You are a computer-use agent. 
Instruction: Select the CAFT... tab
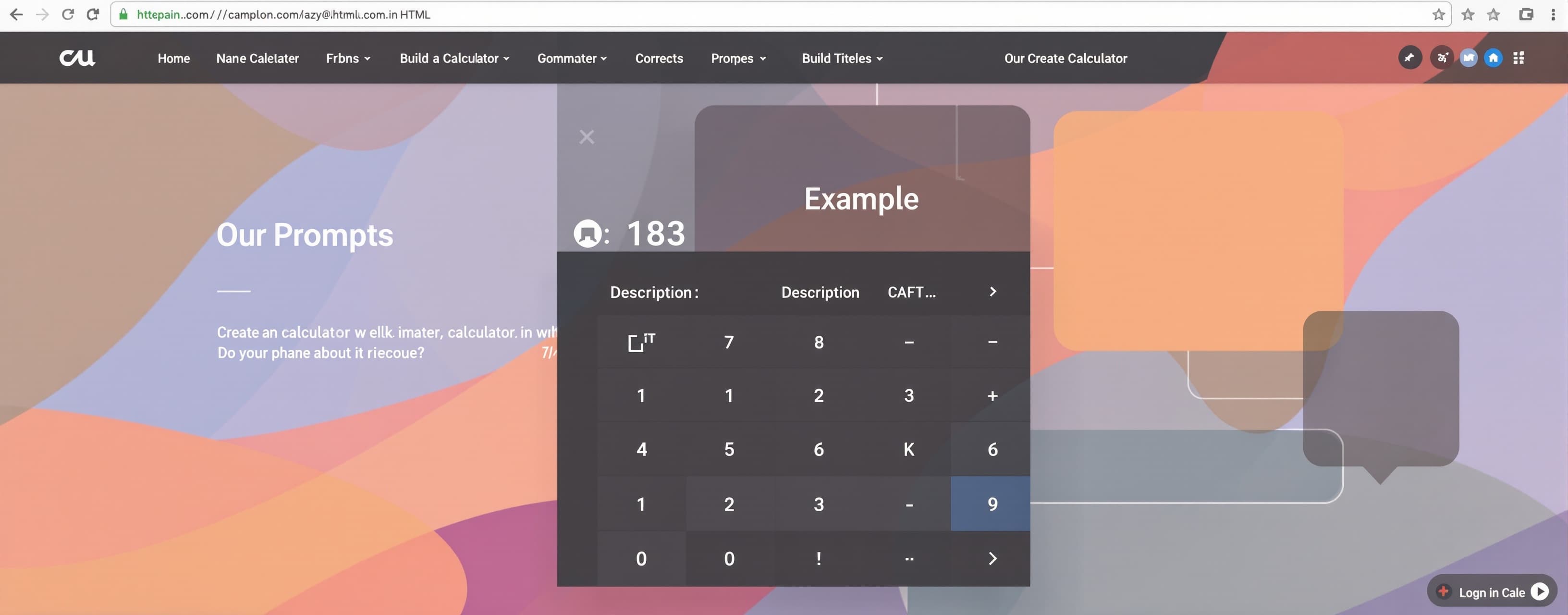click(x=911, y=292)
